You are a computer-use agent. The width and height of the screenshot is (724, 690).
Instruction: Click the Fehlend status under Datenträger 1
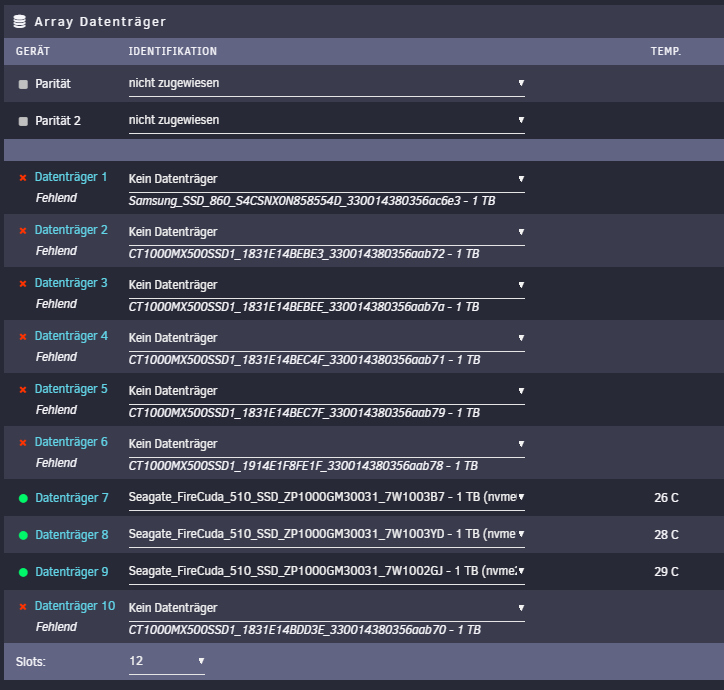pyautogui.click(x=56, y=198)
